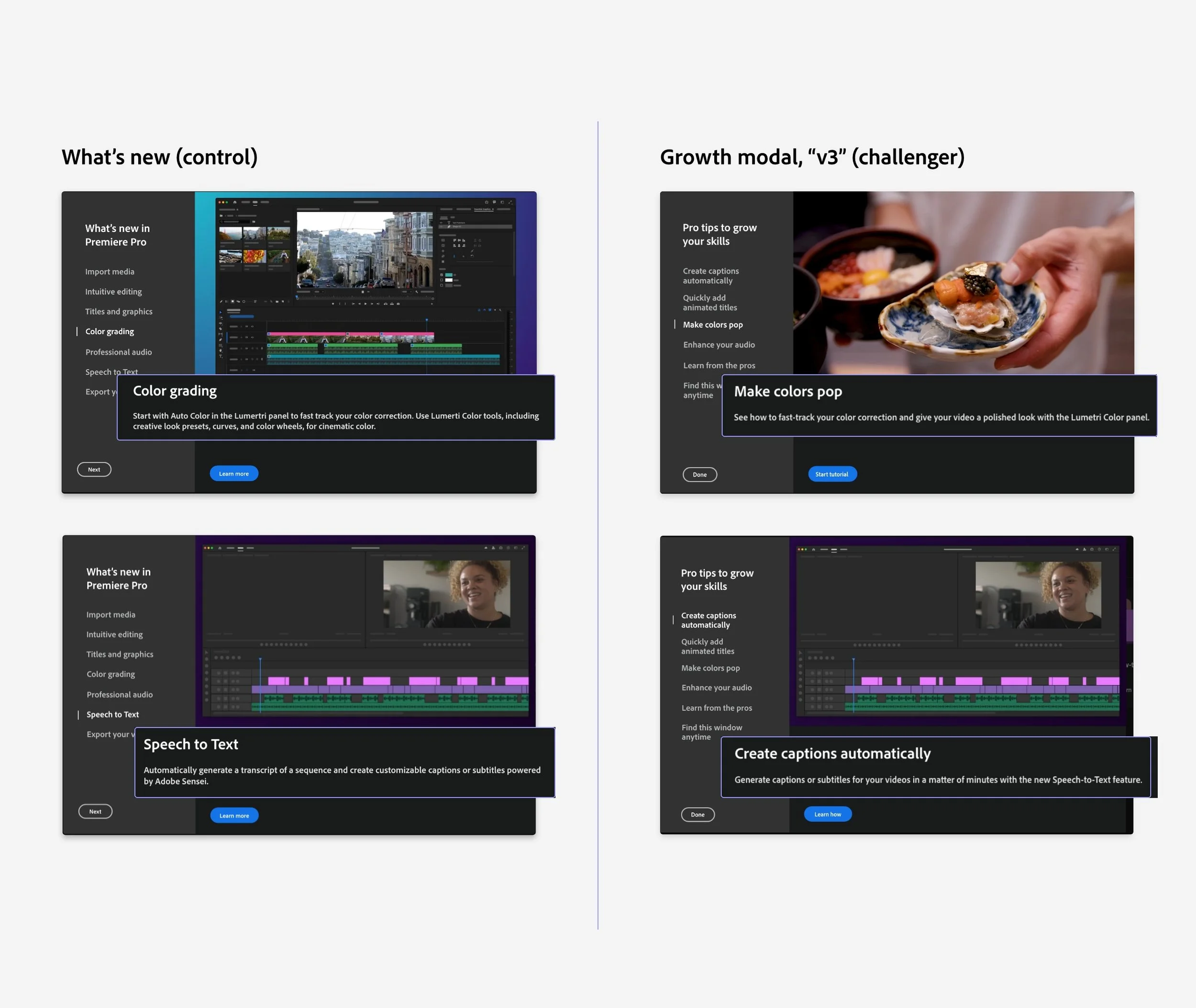Click Done in Create captions automatically modal
The image size is (1196, 1008).
[x=698, y=815]
